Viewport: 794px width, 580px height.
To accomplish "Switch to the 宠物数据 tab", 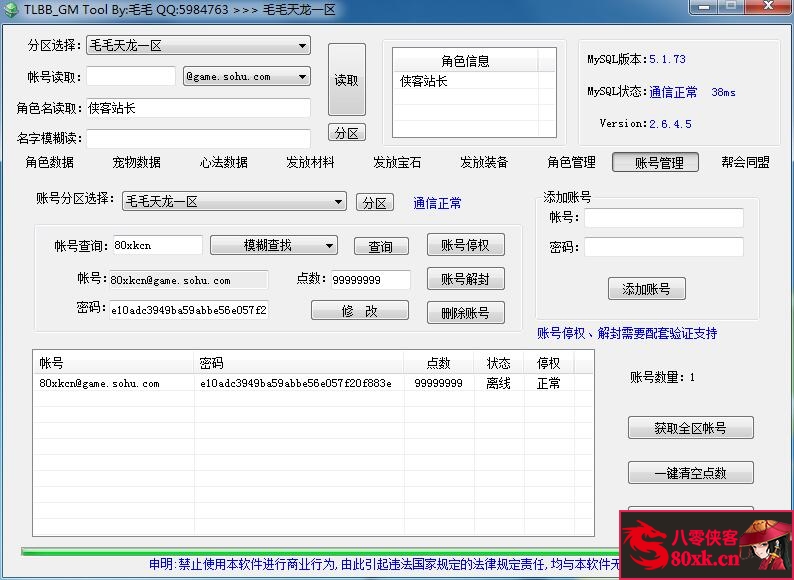I will tap(137, 163).
